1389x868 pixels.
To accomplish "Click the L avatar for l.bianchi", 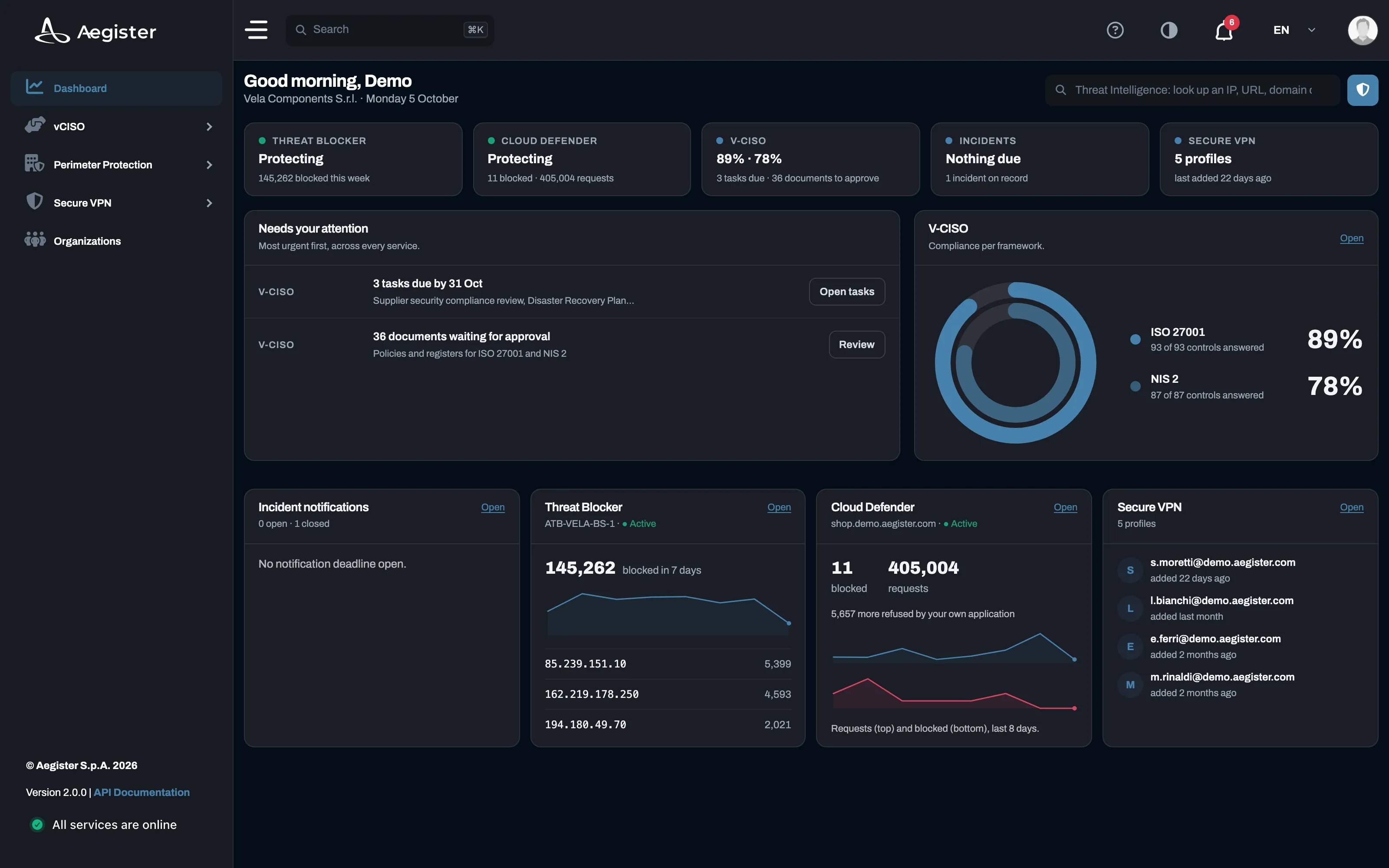I will click(1130, 608).
